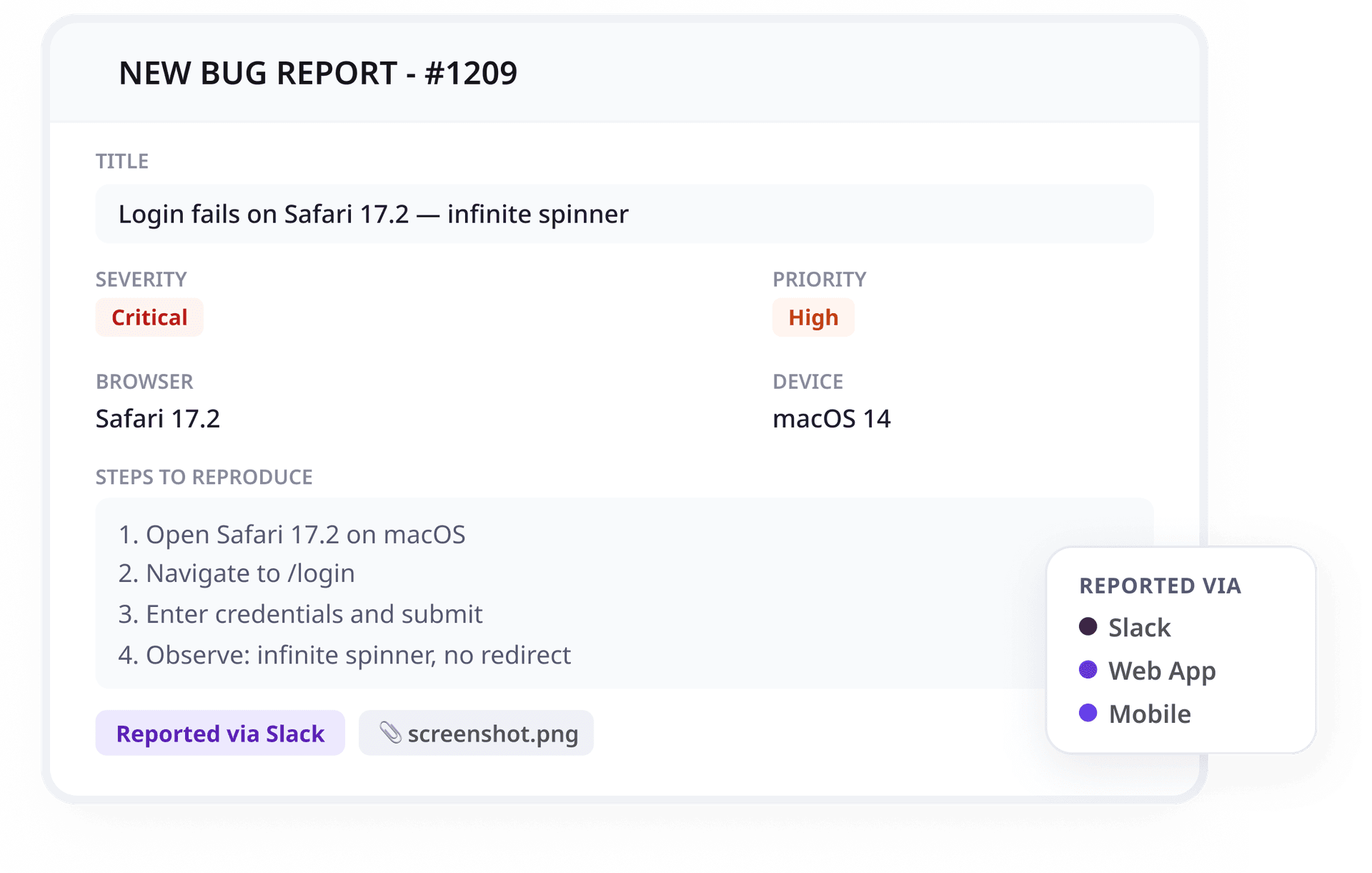Image resolution: width=1372 pixels, height=873 pixels.
Task: Select the Mobile purple dot
Action: (x=1088, y=713)
